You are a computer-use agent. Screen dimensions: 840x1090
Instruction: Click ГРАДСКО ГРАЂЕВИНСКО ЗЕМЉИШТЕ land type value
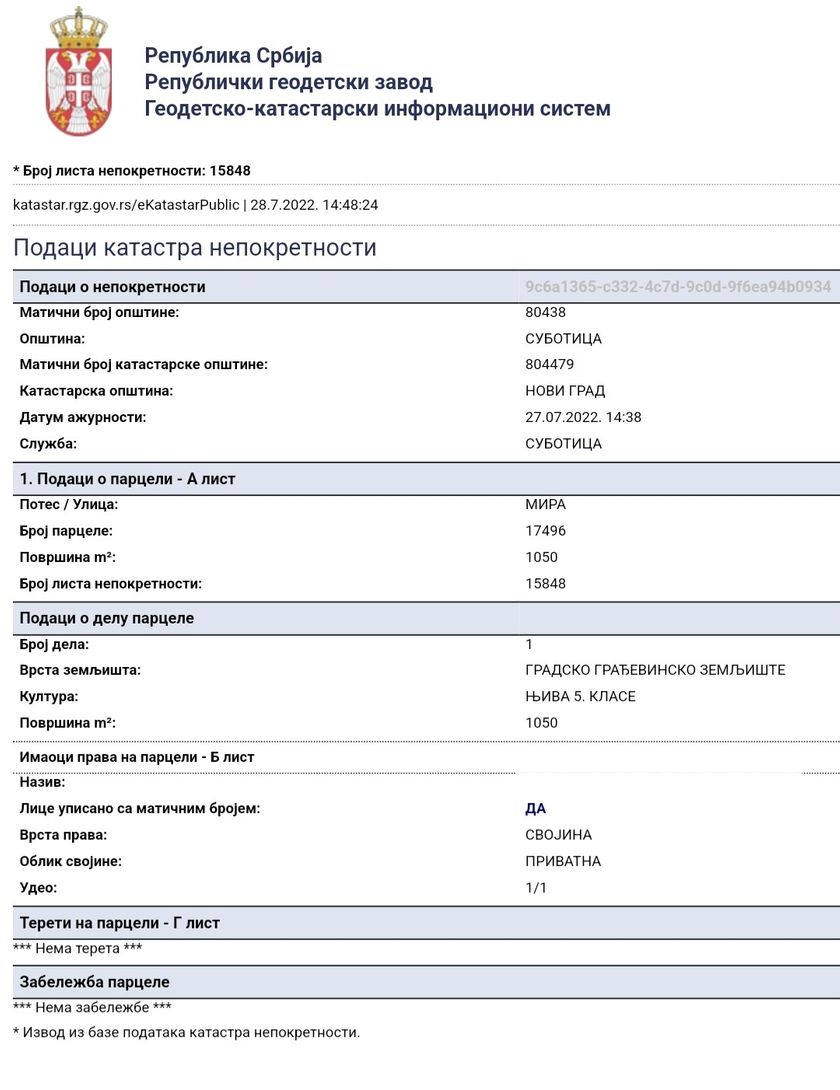[655, 670]
